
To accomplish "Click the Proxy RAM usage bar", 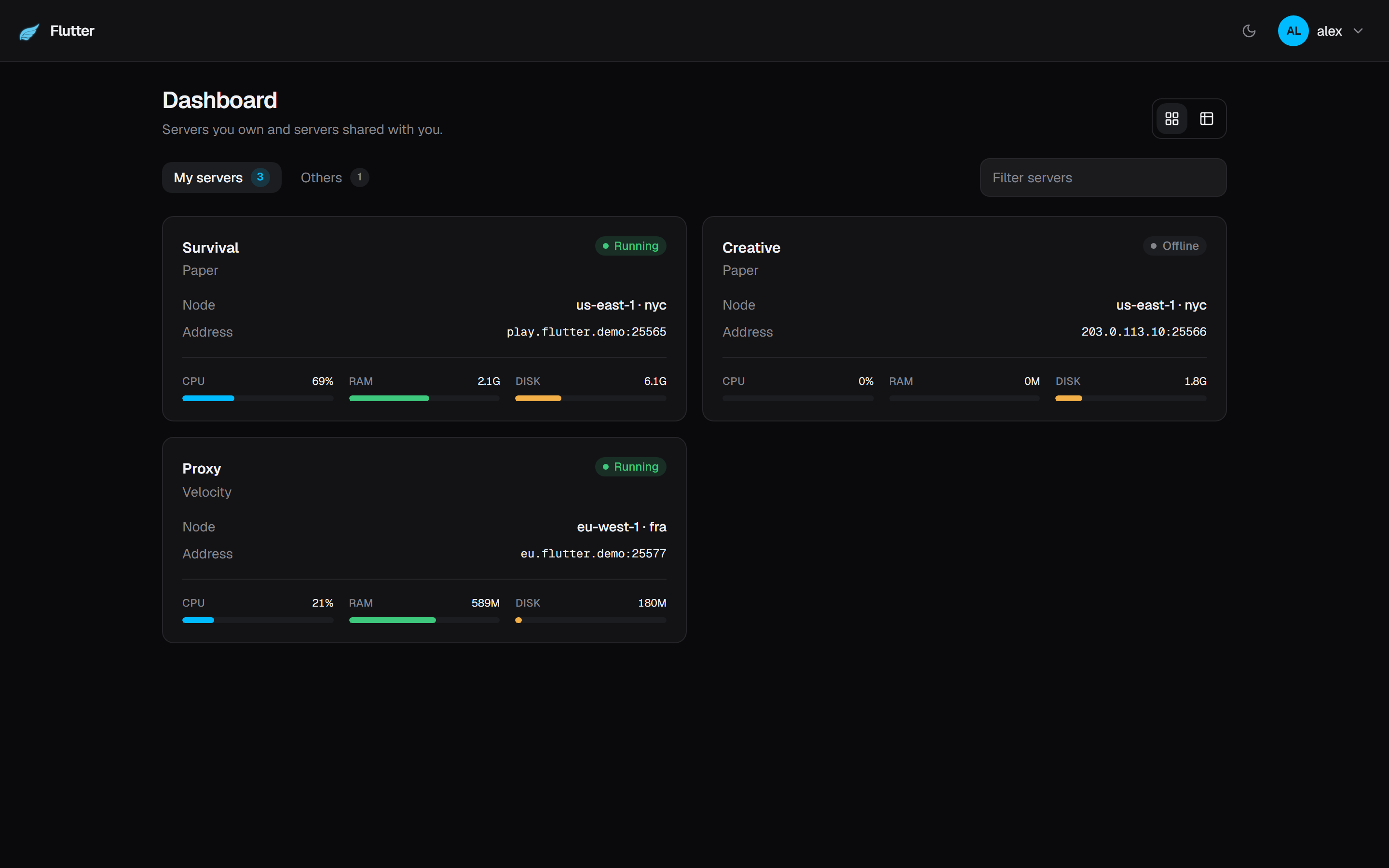I will point(424,620).
